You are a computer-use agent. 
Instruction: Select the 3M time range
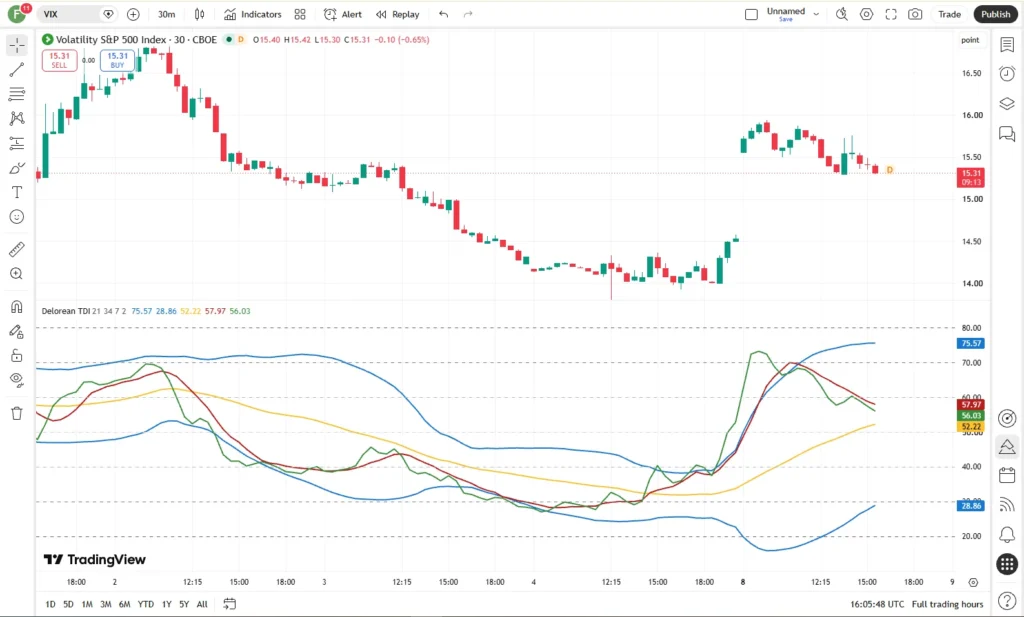[x=106, y=604]
